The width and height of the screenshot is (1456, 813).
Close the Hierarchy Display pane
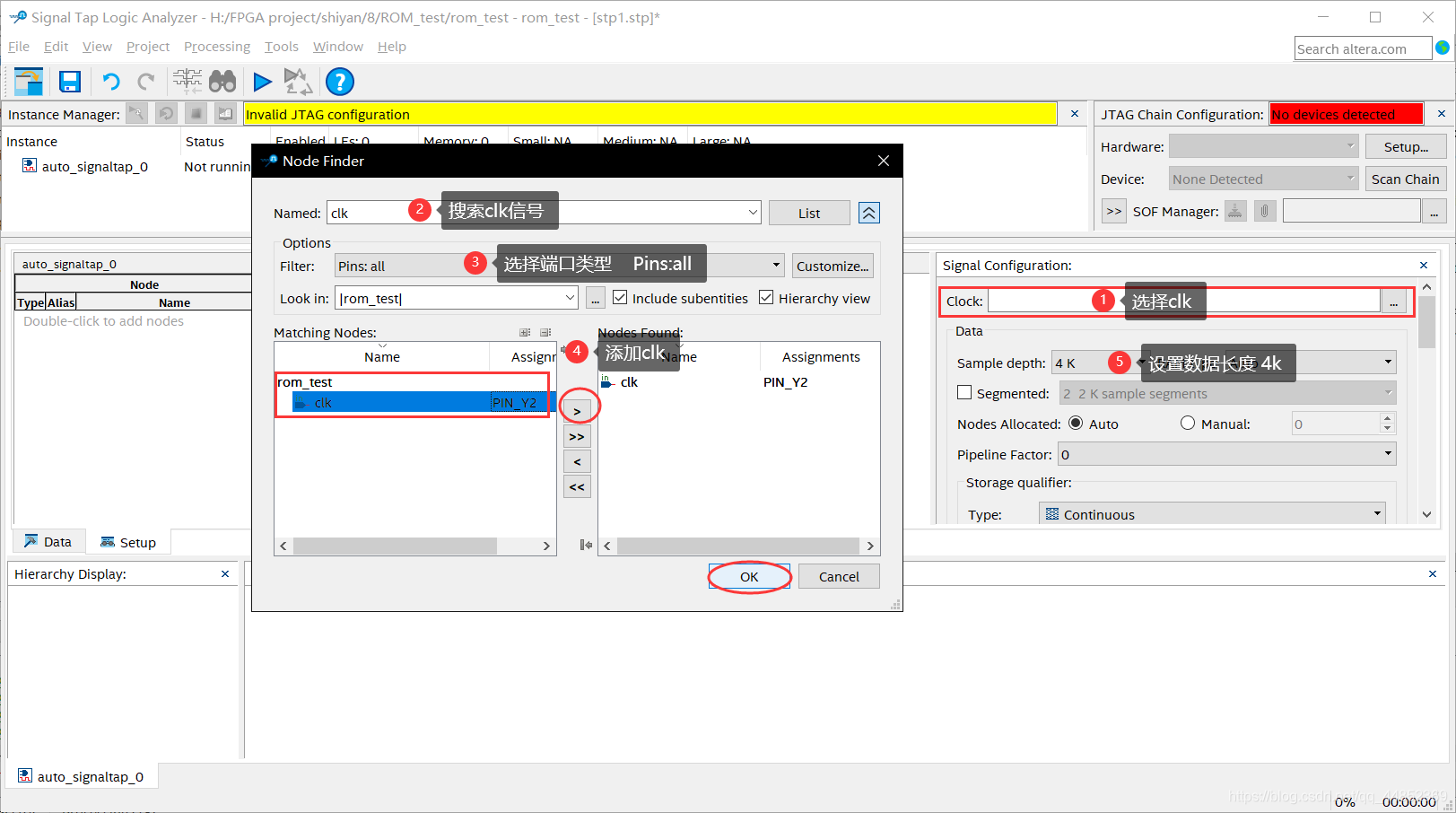point(225,573)
